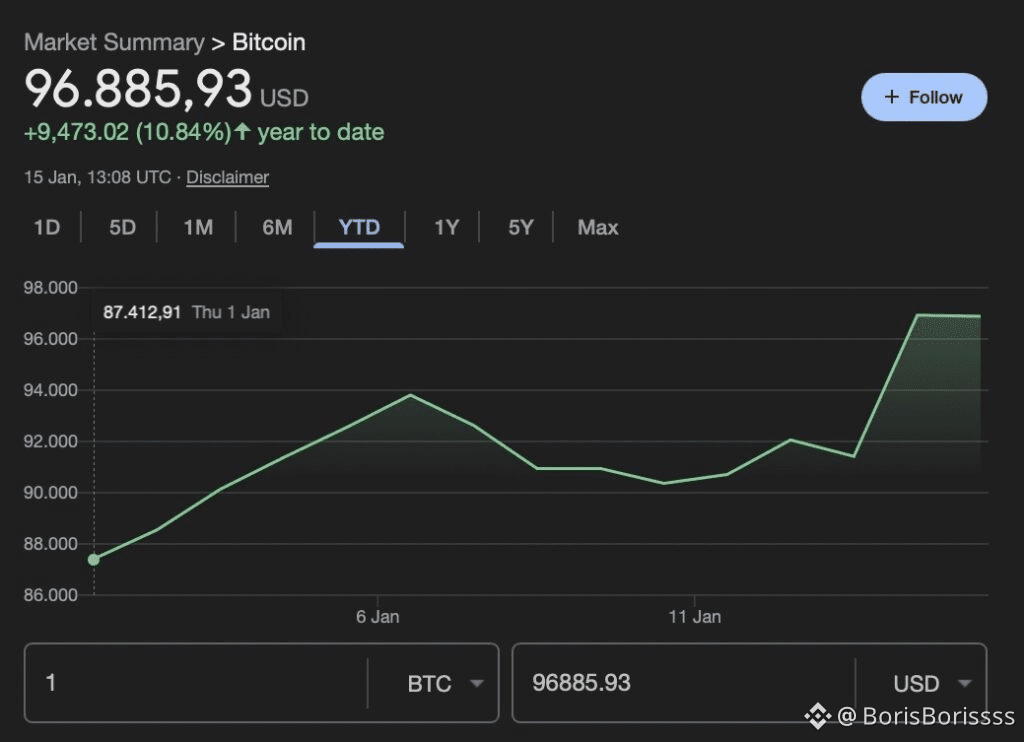
Task: Select the 5D range tab
Action: coord(122,227)
